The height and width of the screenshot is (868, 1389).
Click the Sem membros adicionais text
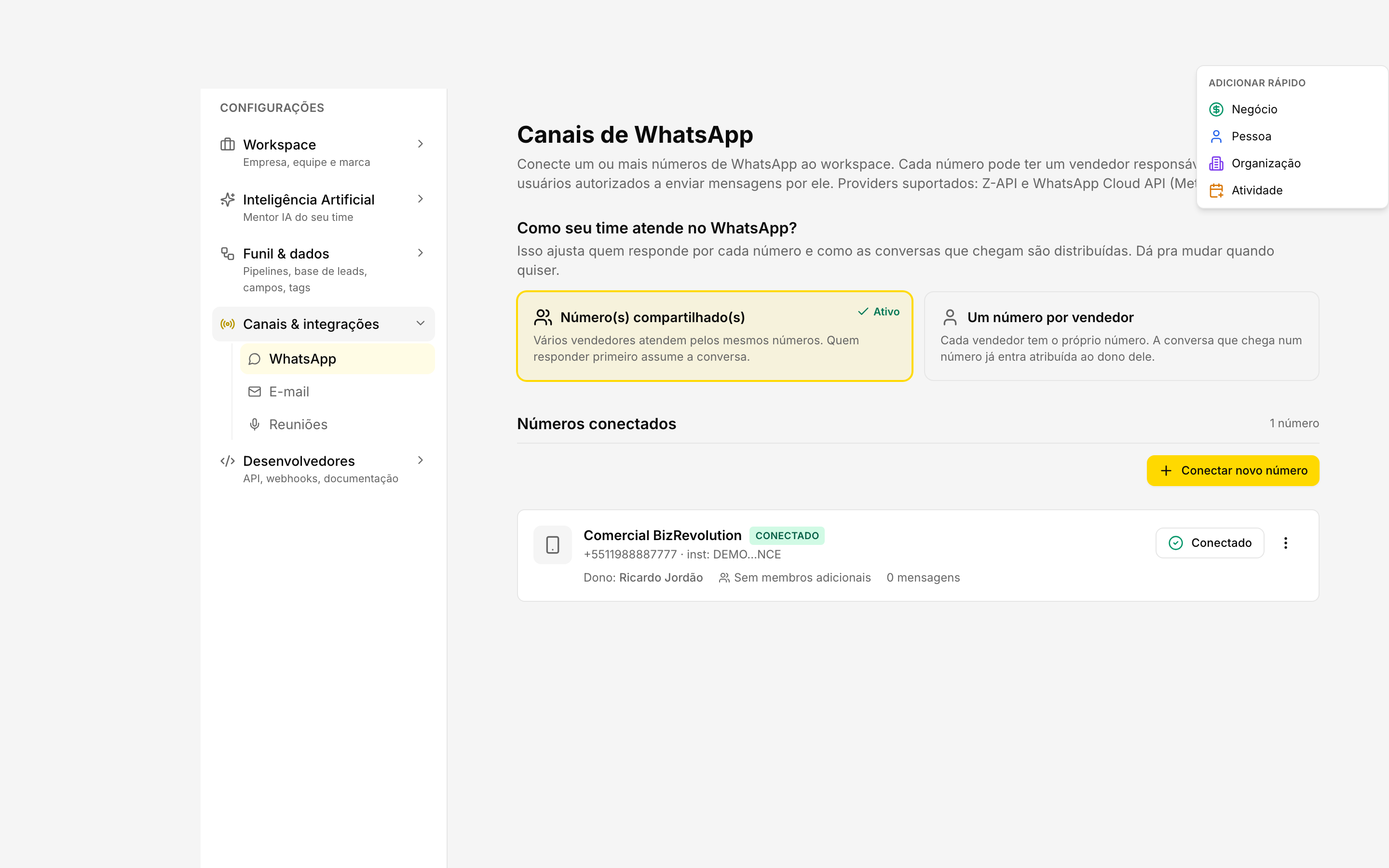[x=802, y=578]
